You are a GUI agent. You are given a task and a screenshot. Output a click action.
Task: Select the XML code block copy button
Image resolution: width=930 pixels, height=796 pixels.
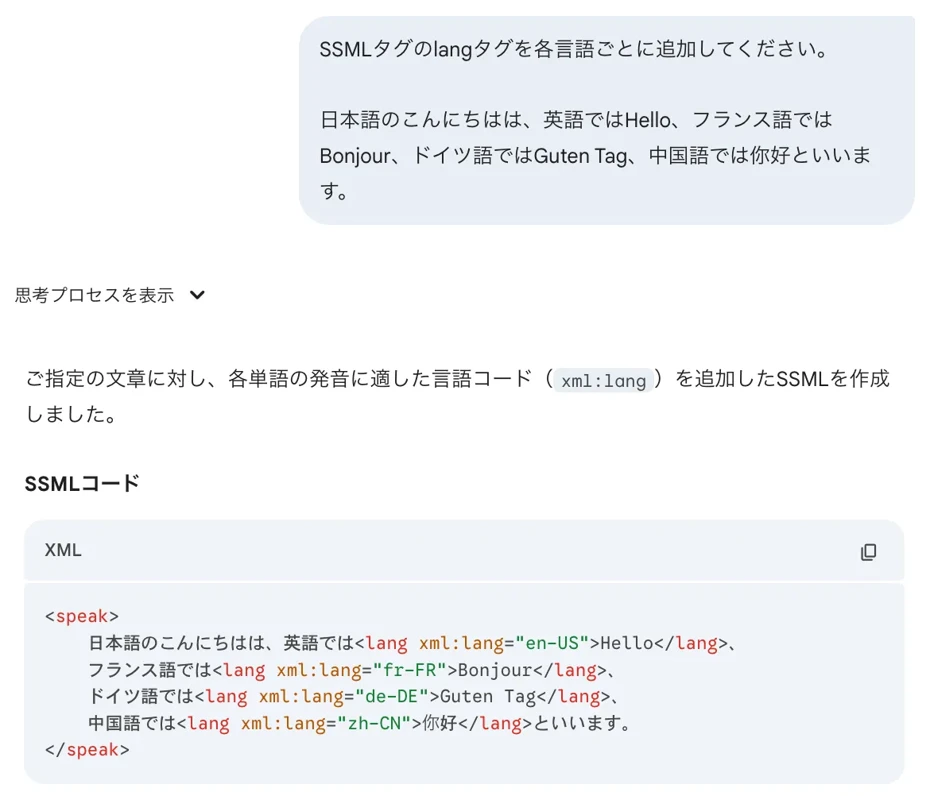tap(869, 551)
